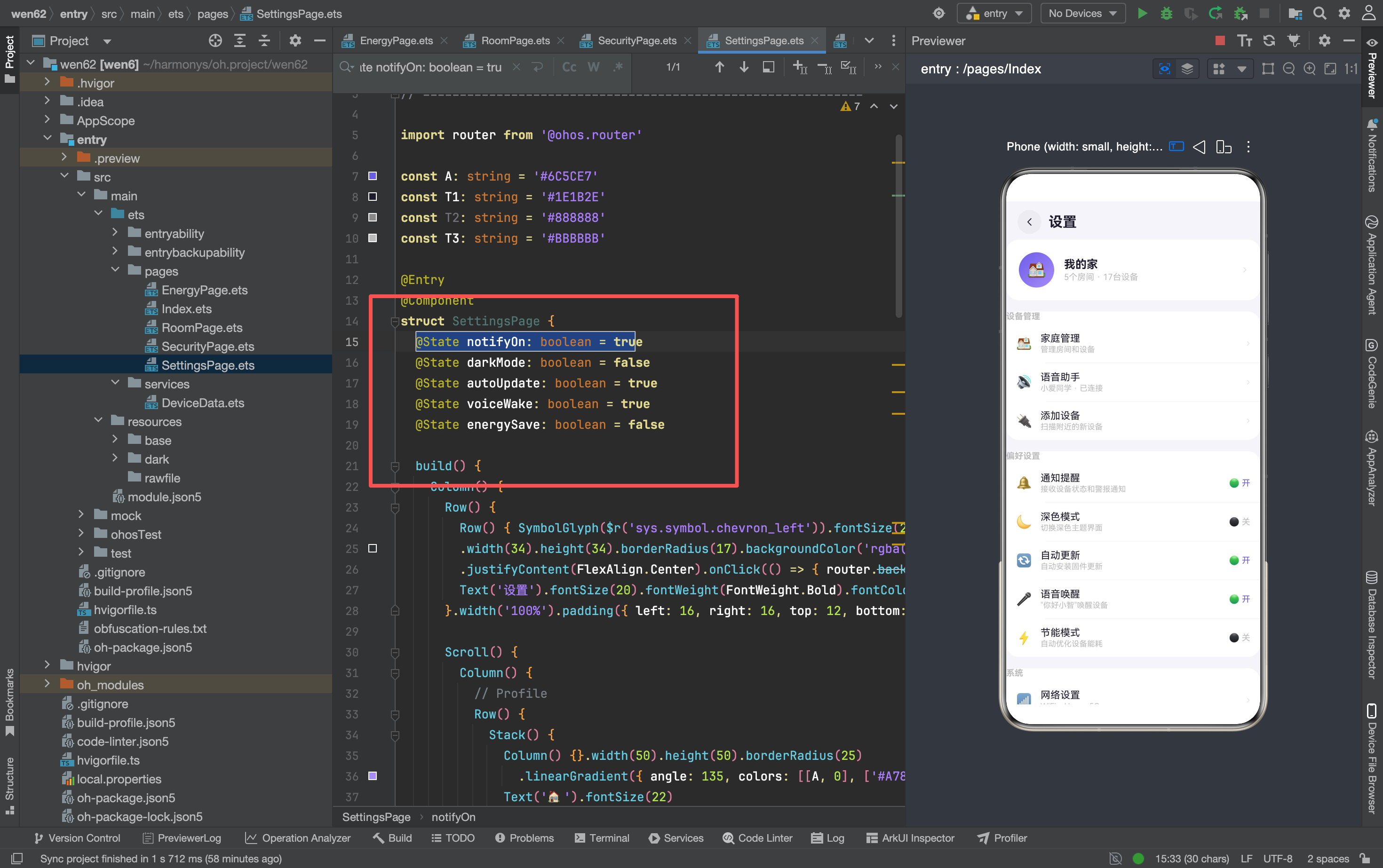Click the 设置 back arrow in preview

click(x=1029, y=221)
